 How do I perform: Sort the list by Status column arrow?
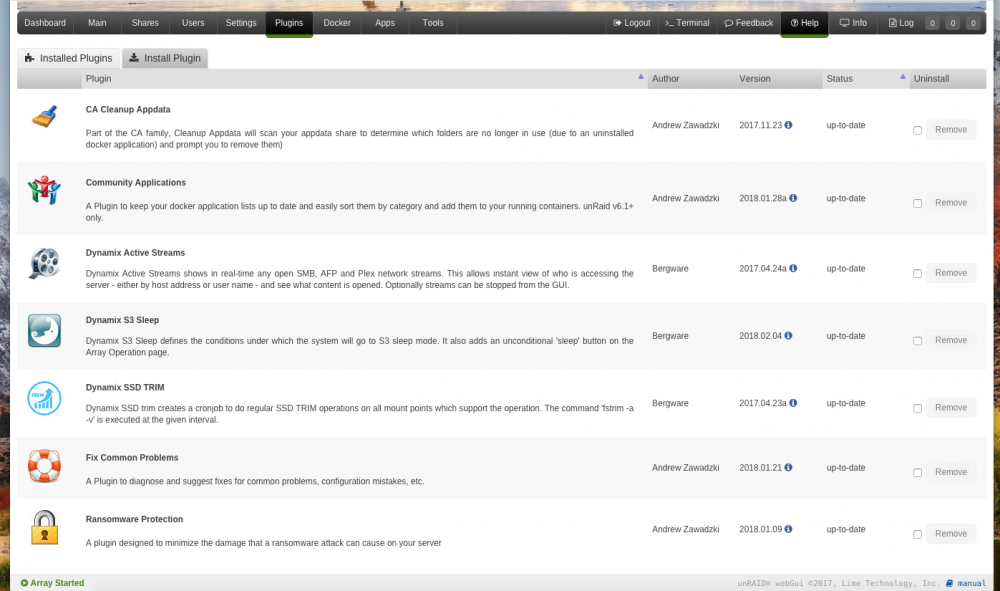pos(902,77)
